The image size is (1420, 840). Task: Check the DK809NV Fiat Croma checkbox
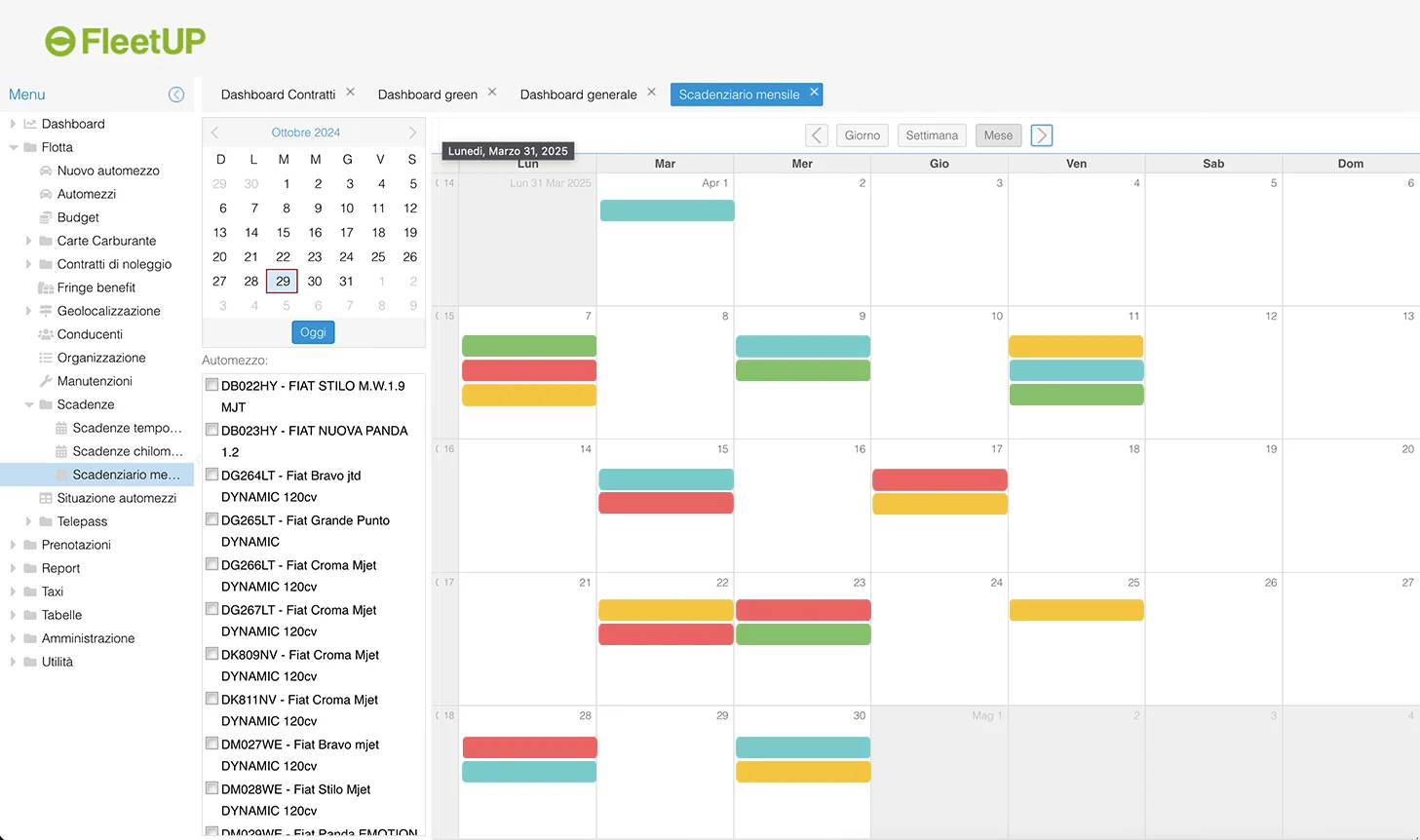tap(211, 654)
